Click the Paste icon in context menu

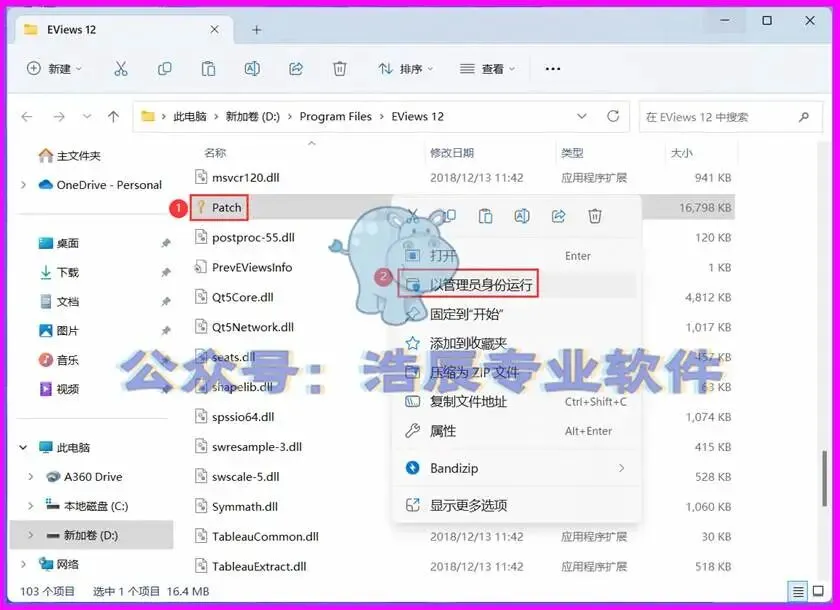[x=485, y=216]
